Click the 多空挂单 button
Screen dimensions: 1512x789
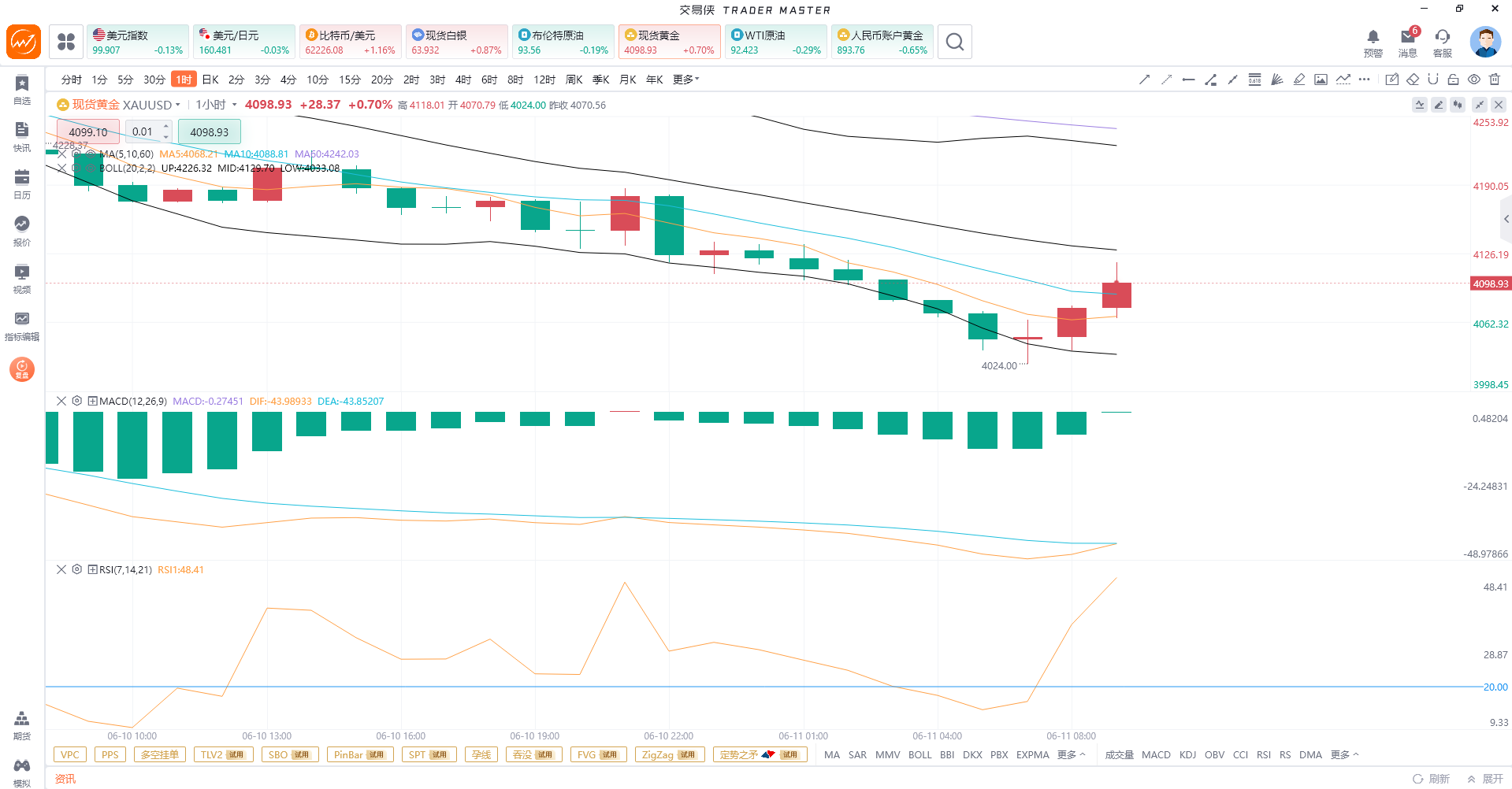(x=160, y=754)
